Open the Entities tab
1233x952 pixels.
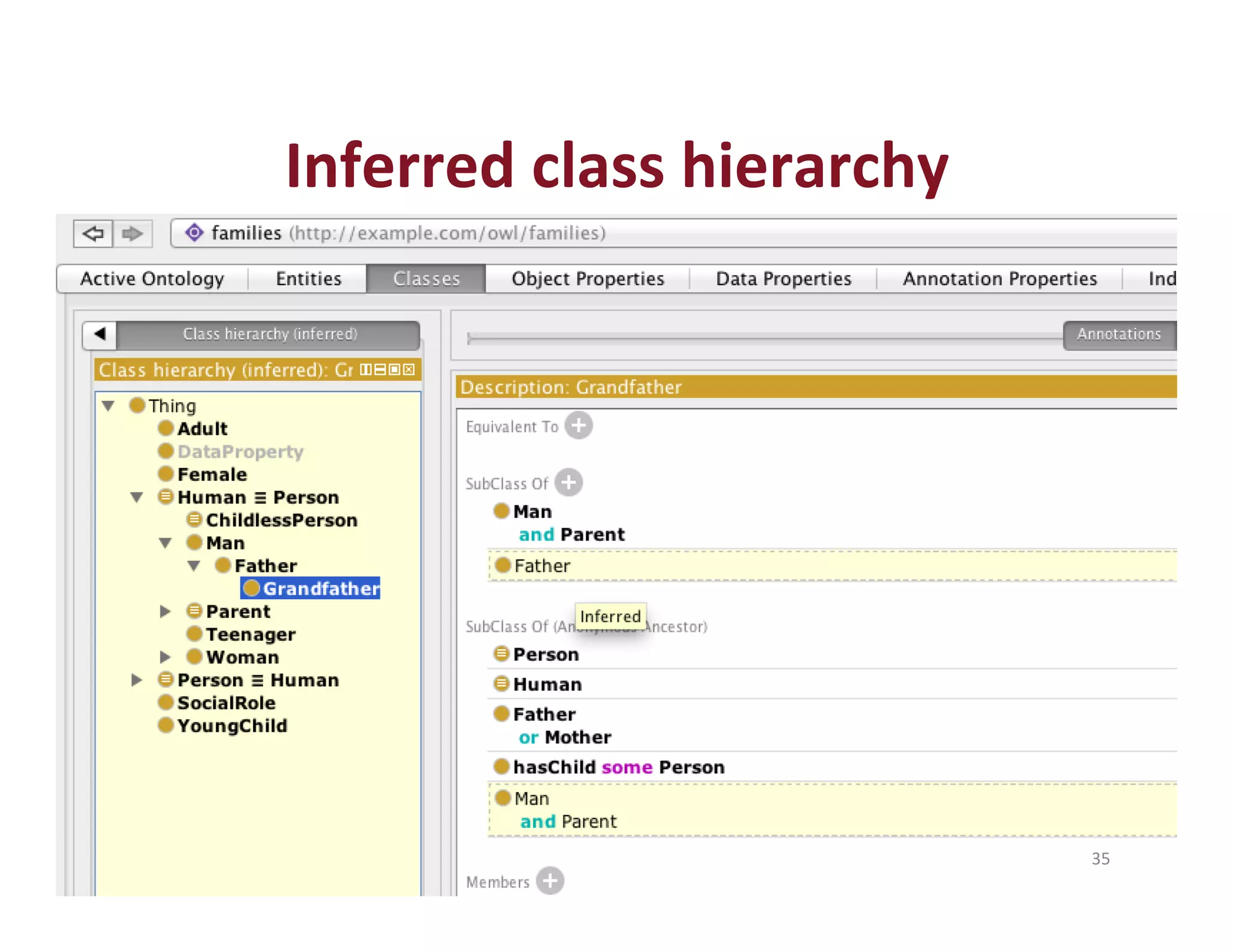(308, 279)
